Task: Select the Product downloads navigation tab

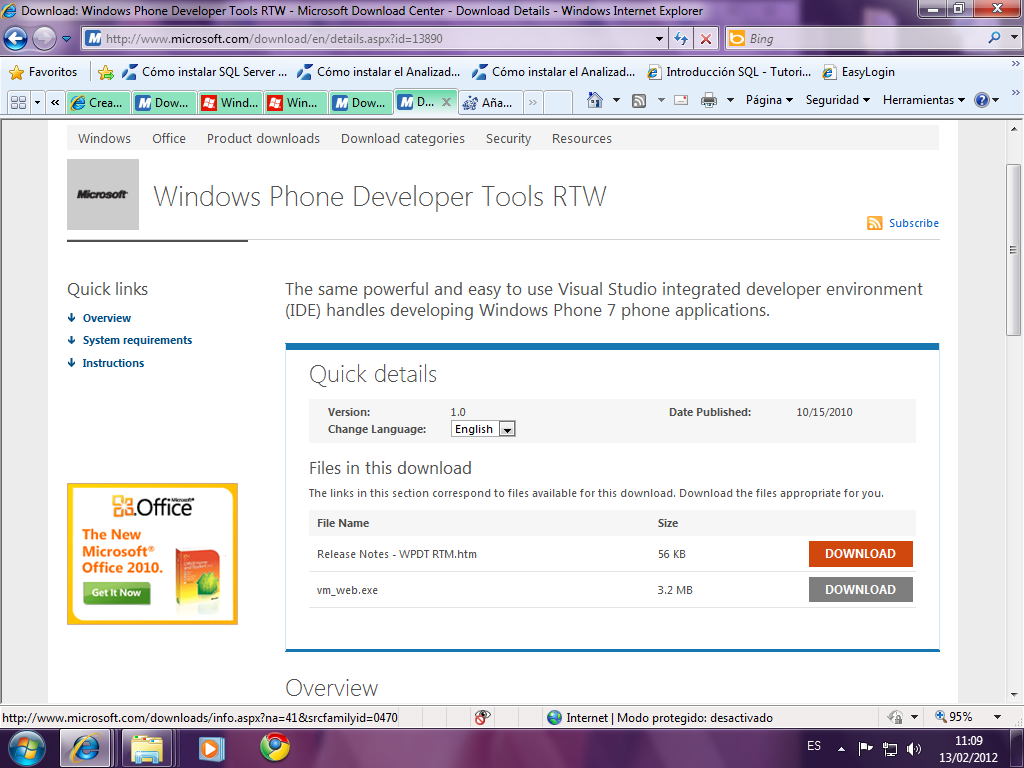Action: click(263, 139)
